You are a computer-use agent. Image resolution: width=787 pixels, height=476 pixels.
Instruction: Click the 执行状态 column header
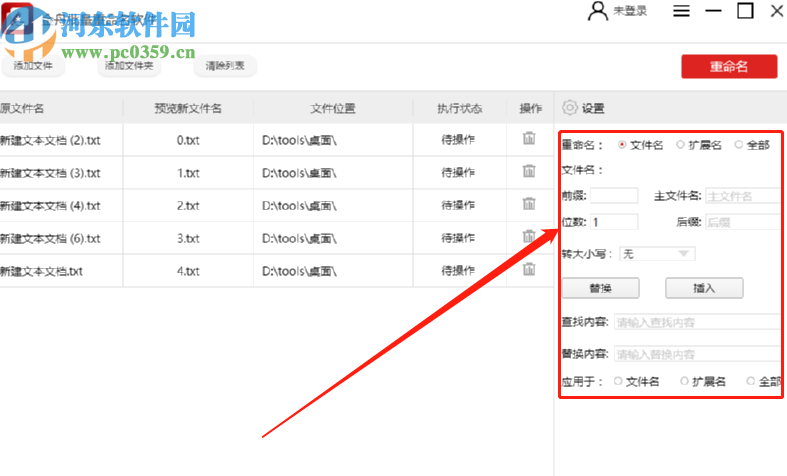coord(459,108)
